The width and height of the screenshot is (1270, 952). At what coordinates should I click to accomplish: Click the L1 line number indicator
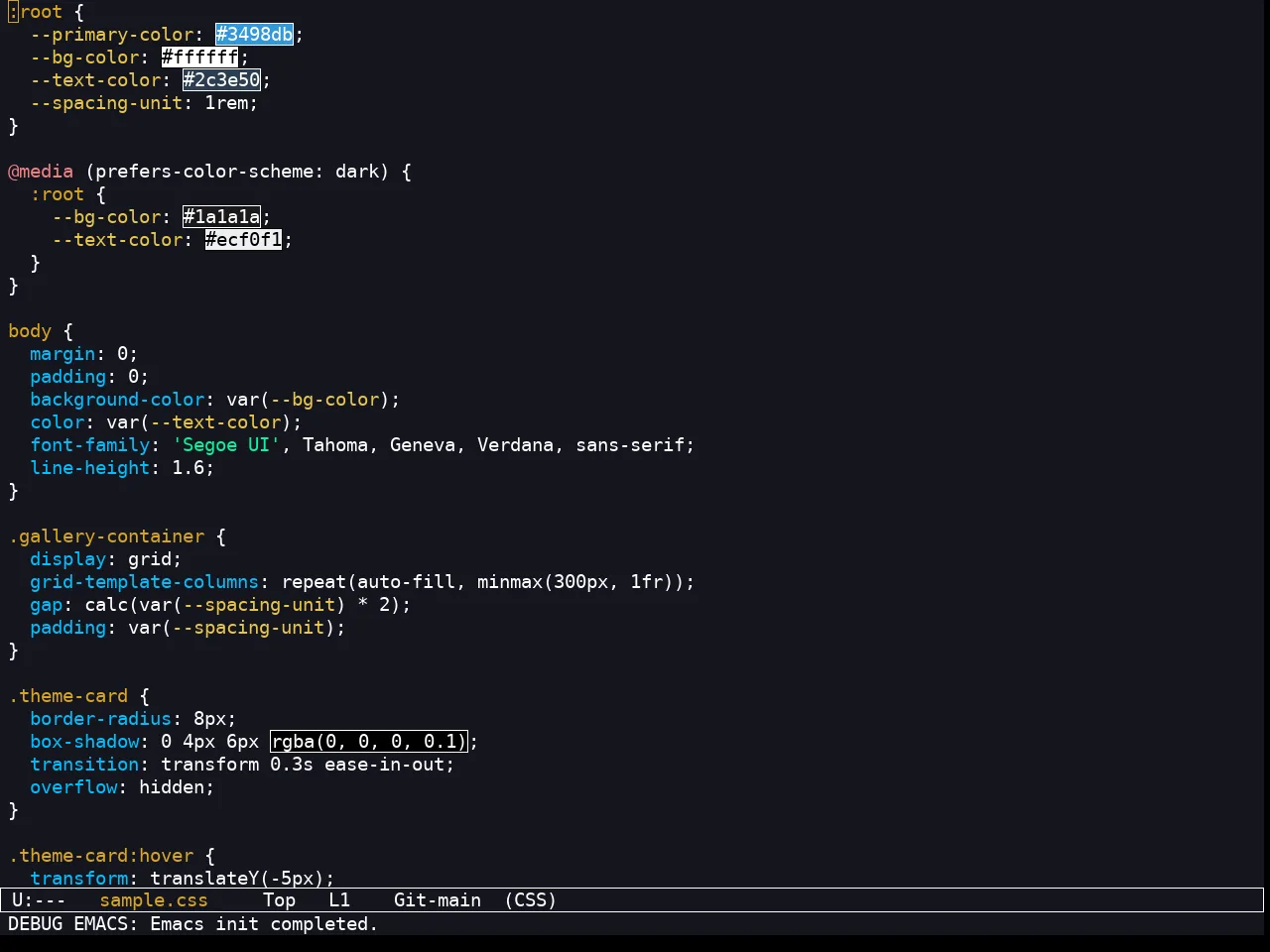point(339,900)
